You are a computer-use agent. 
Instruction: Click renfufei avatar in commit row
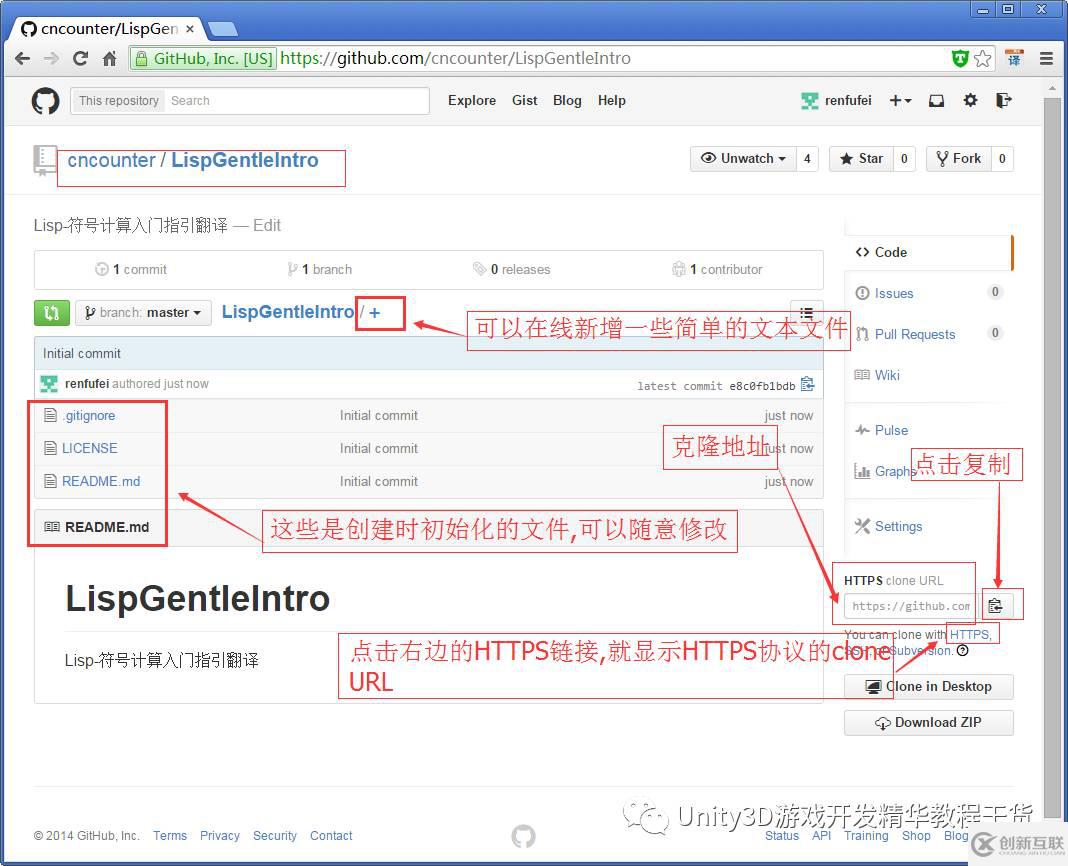point(49,384)
